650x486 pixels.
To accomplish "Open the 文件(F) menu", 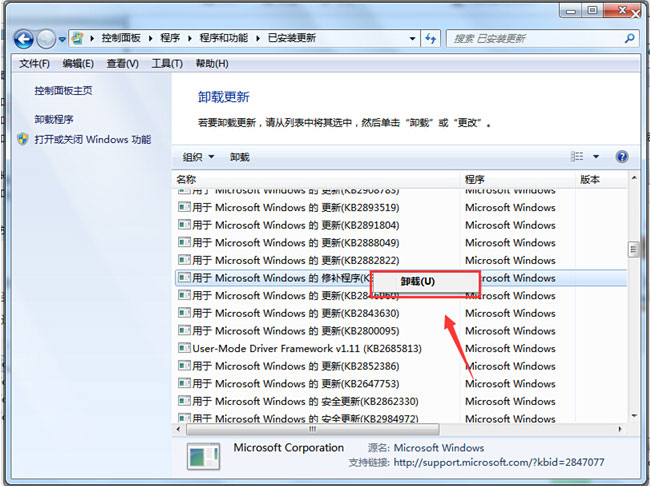I will click(x=34, y=63).
